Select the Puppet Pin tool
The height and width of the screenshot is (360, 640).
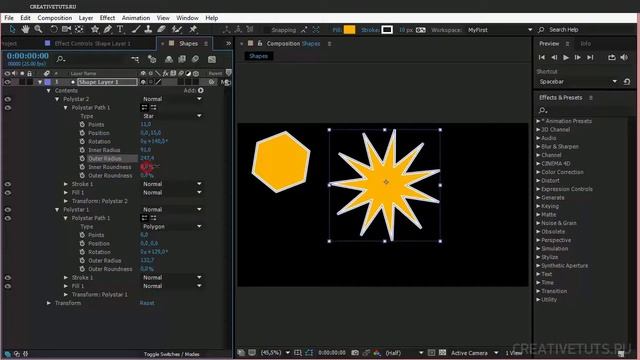pyautogui.click(x=193, y=29)
